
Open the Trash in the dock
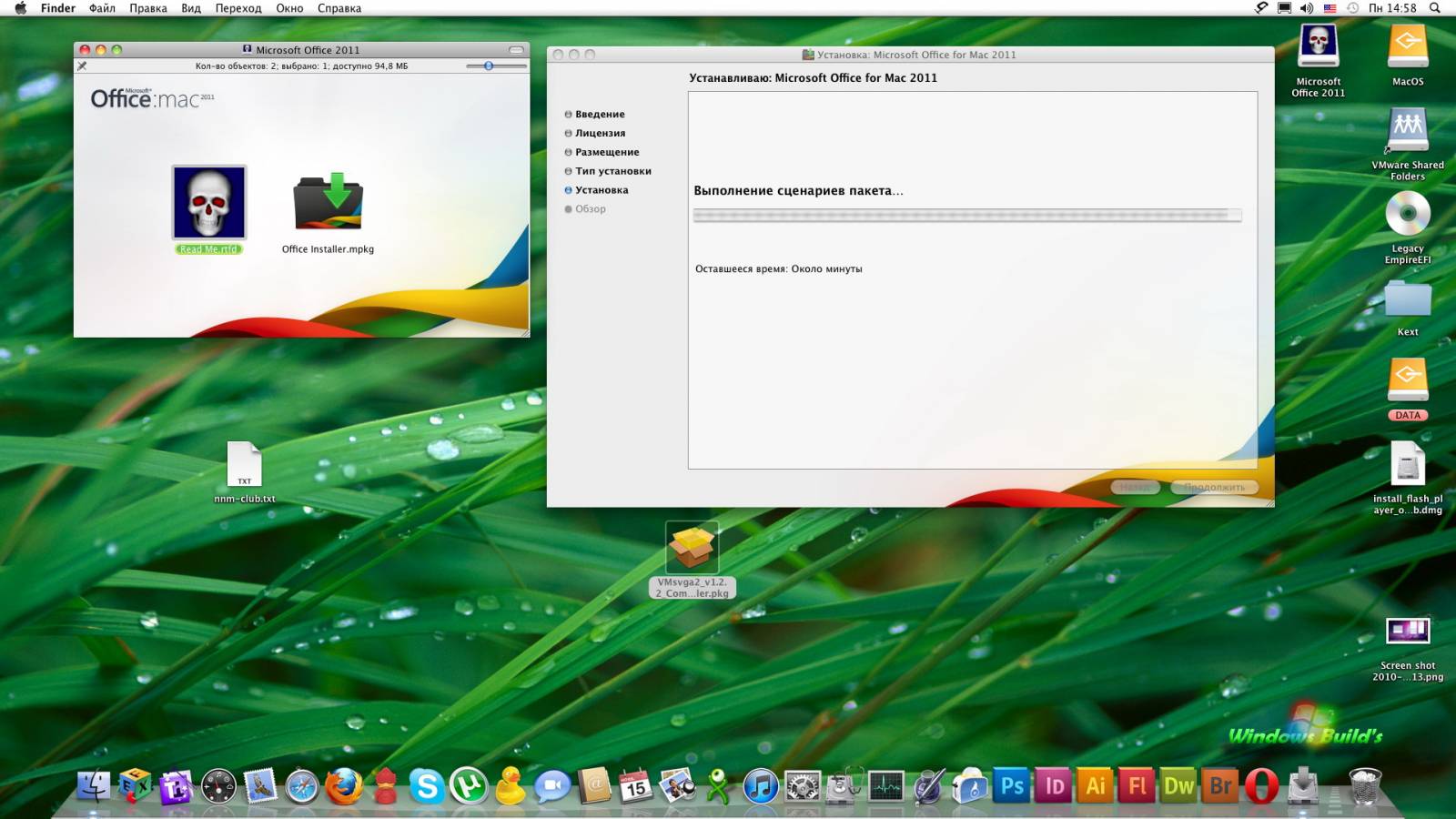1364,786
